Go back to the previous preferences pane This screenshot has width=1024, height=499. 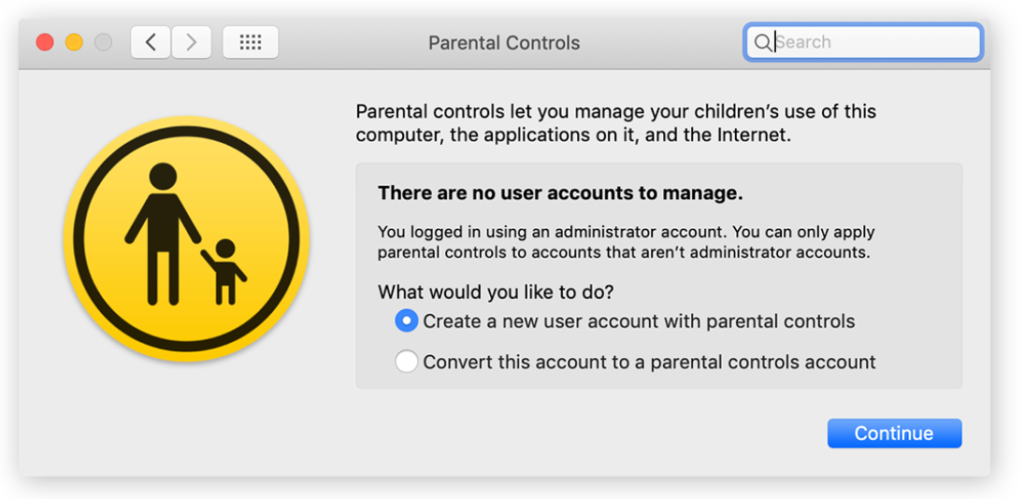point(150,42)
